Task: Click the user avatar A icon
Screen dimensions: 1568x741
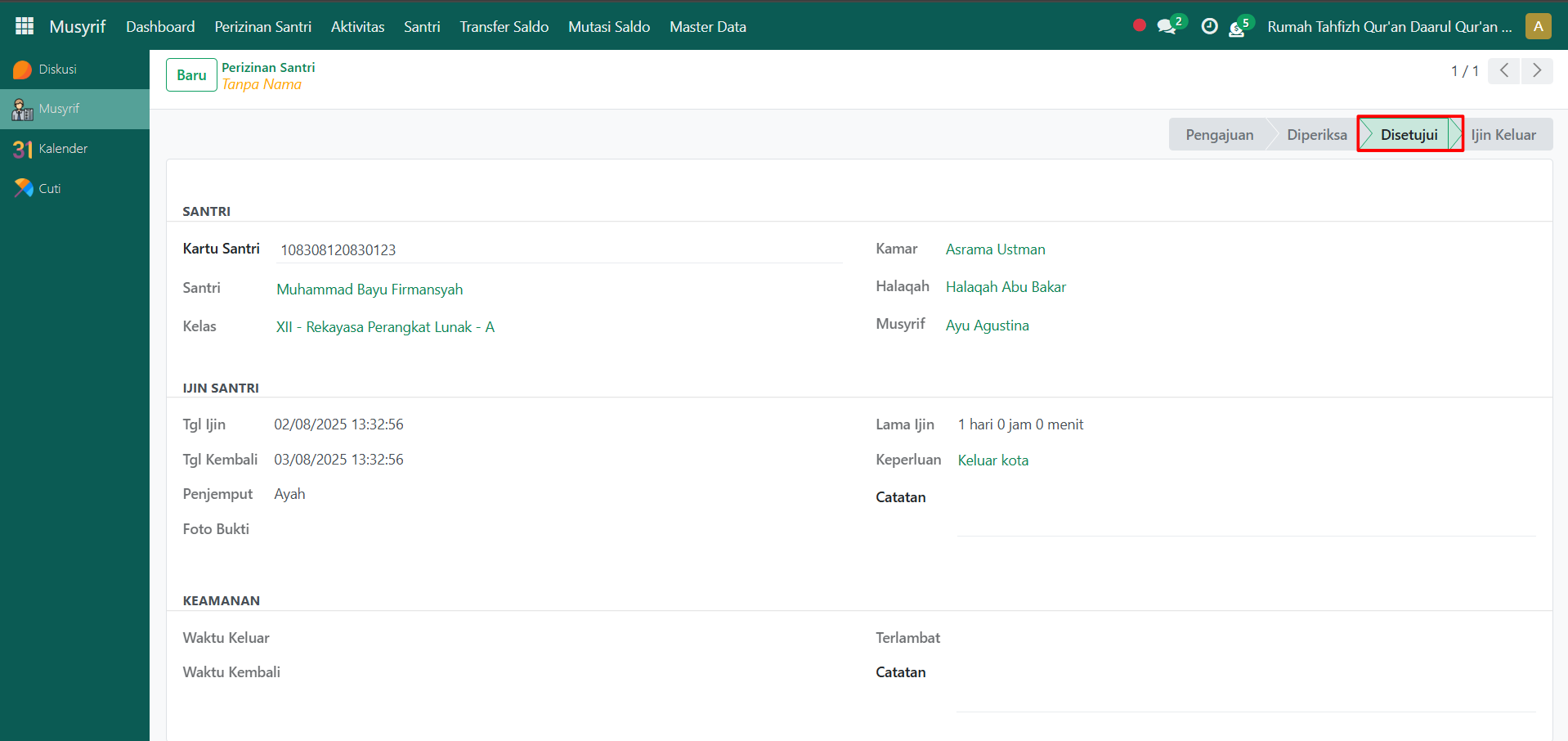Action: click(1538, 26)
